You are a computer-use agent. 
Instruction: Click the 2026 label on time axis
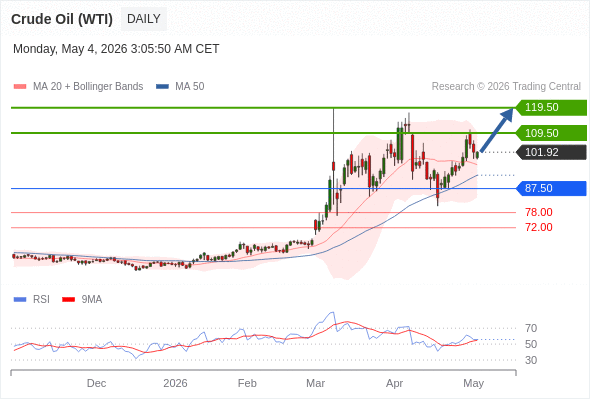(x=175, y=383)
